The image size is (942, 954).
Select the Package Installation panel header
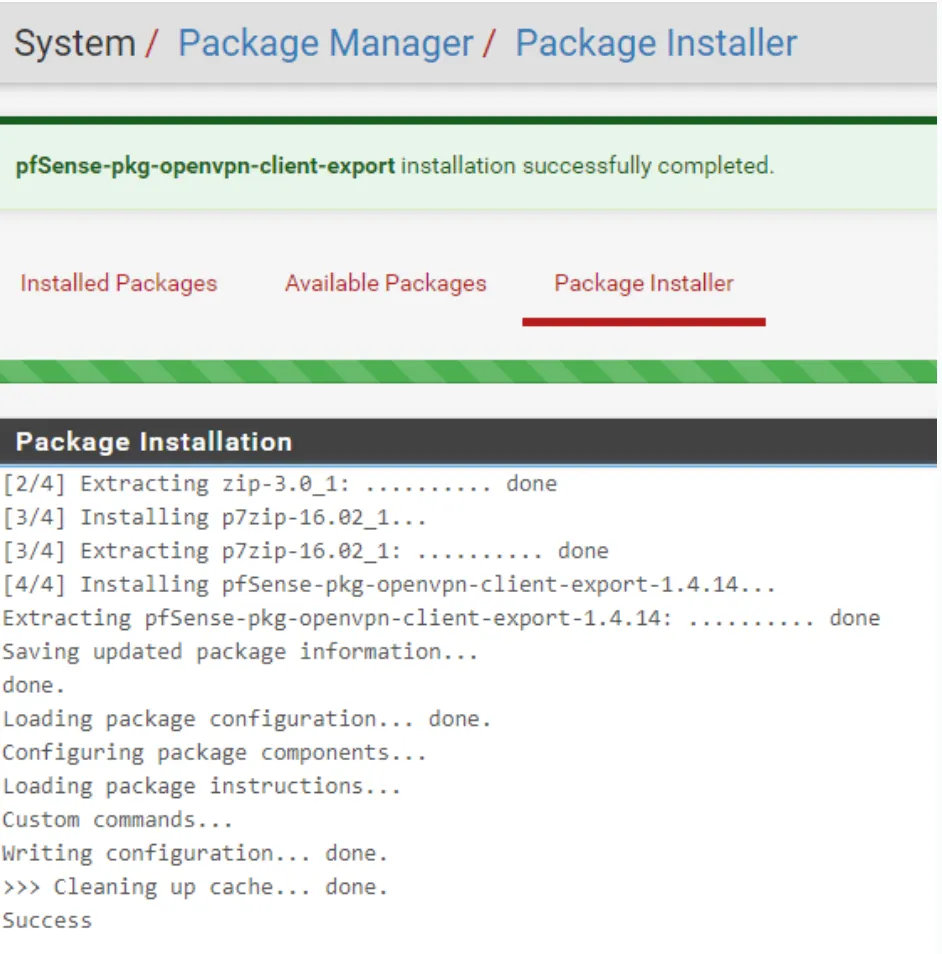(155, 441)
